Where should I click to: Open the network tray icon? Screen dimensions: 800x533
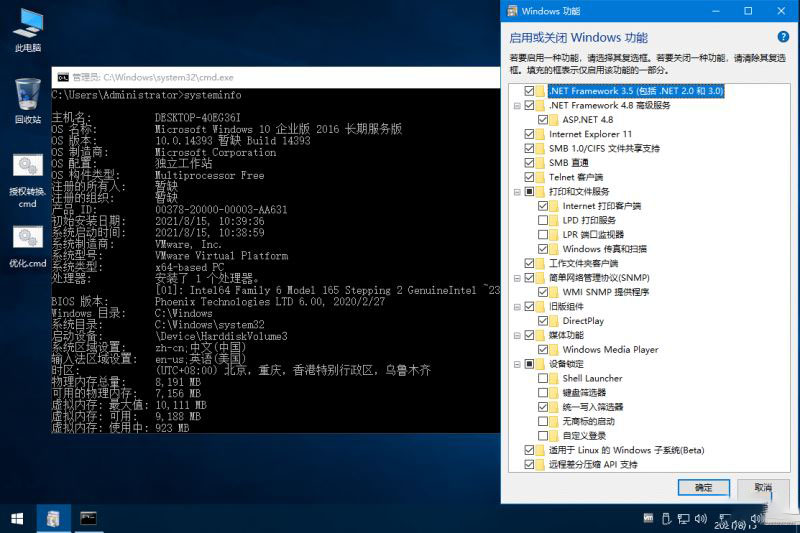tap(683, 519)
